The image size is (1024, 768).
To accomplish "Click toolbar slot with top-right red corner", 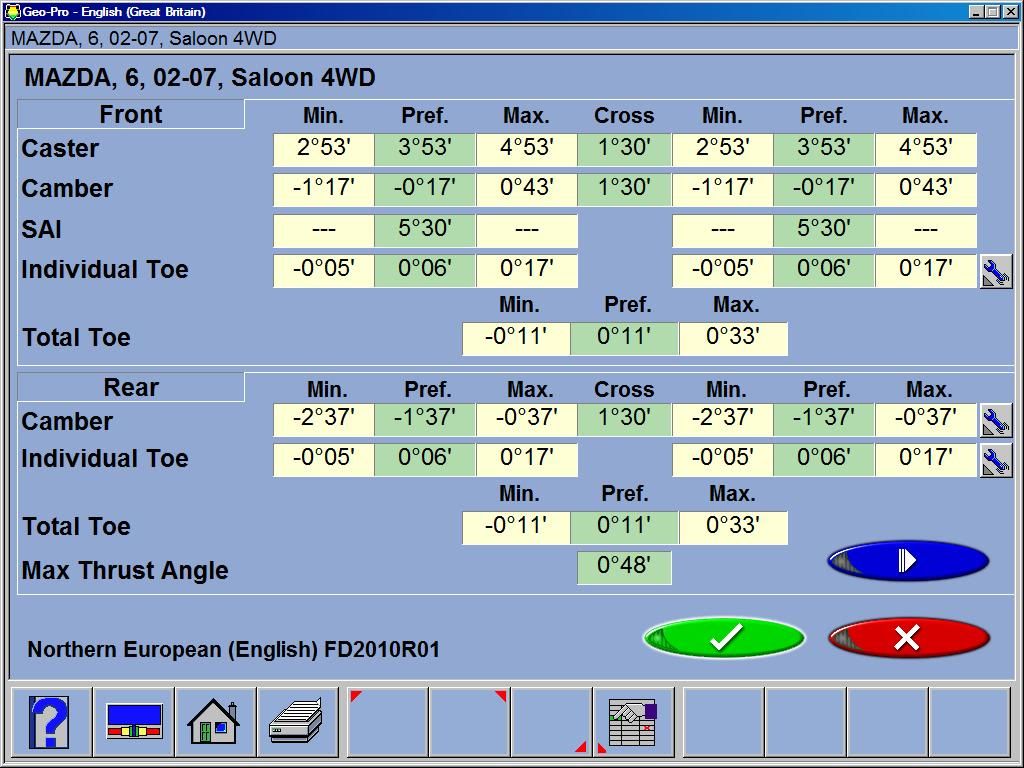I will click(x=470, y=722).
